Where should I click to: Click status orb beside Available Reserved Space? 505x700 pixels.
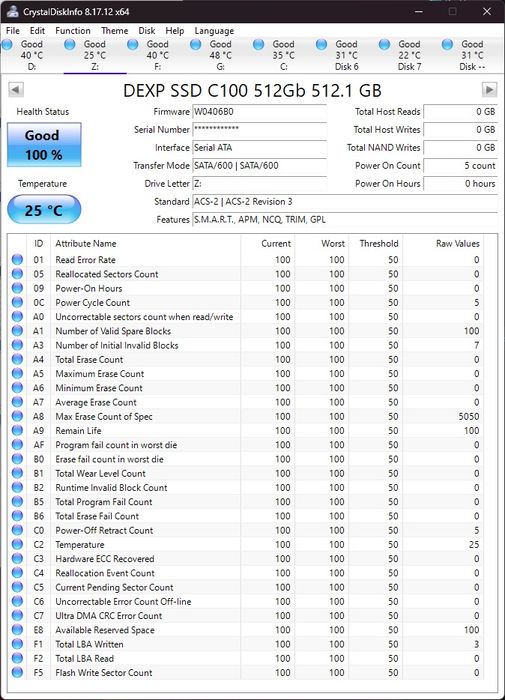(17, 630)
